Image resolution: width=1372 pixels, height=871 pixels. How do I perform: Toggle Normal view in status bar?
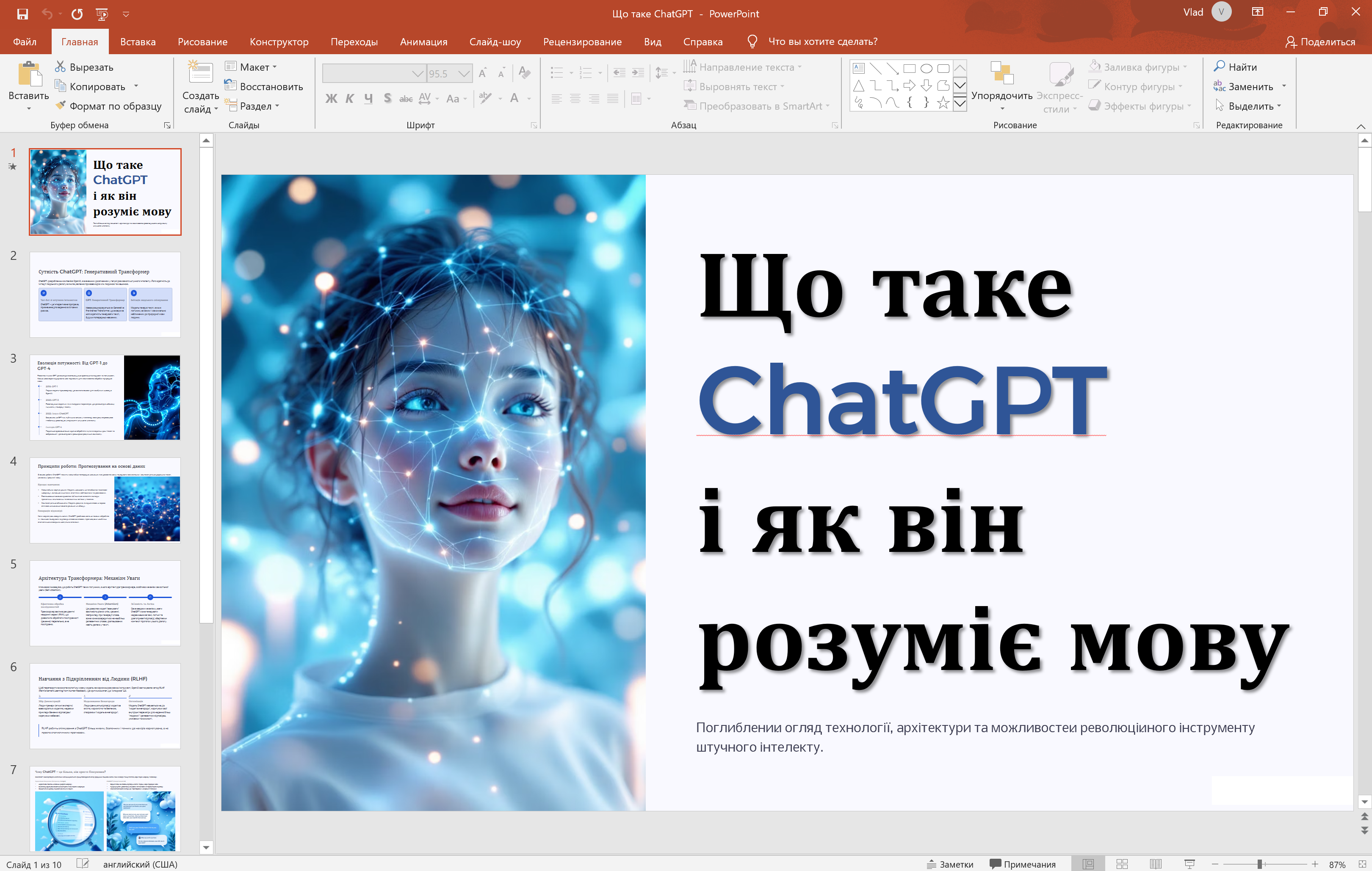(x=1088, y=864)
